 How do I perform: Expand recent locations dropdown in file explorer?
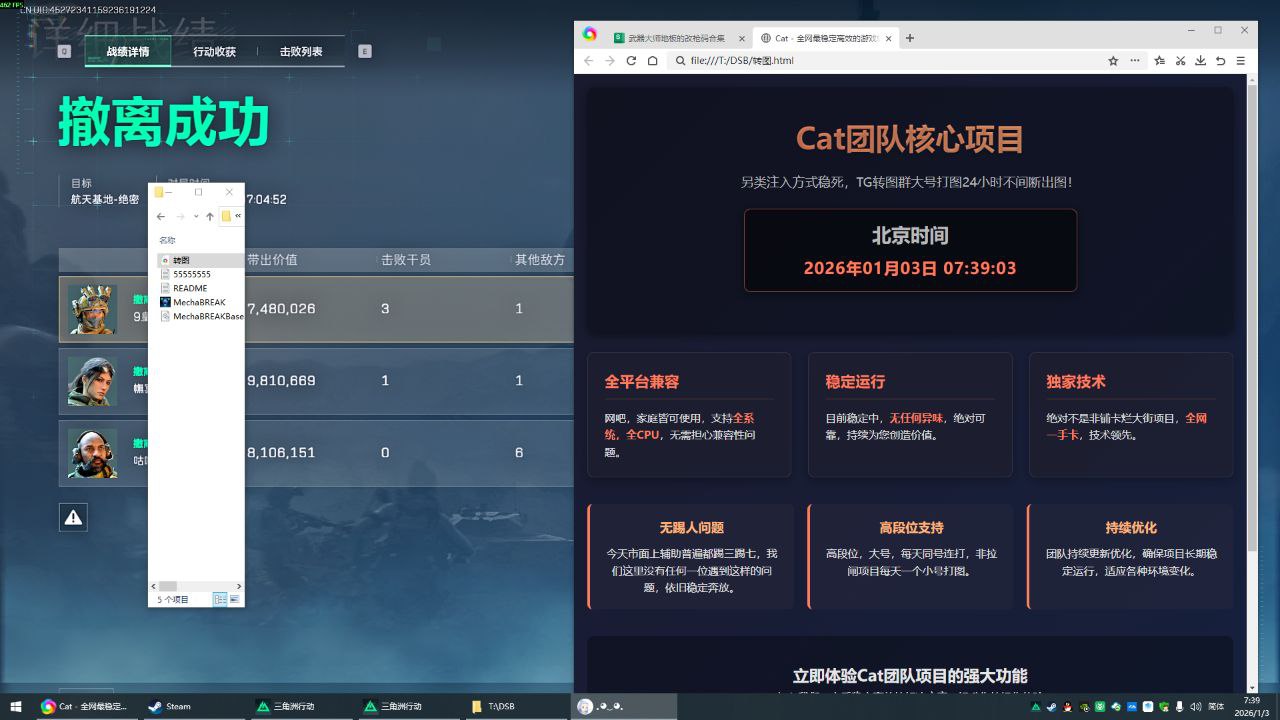pyautogui.click(x=196, y=216)
